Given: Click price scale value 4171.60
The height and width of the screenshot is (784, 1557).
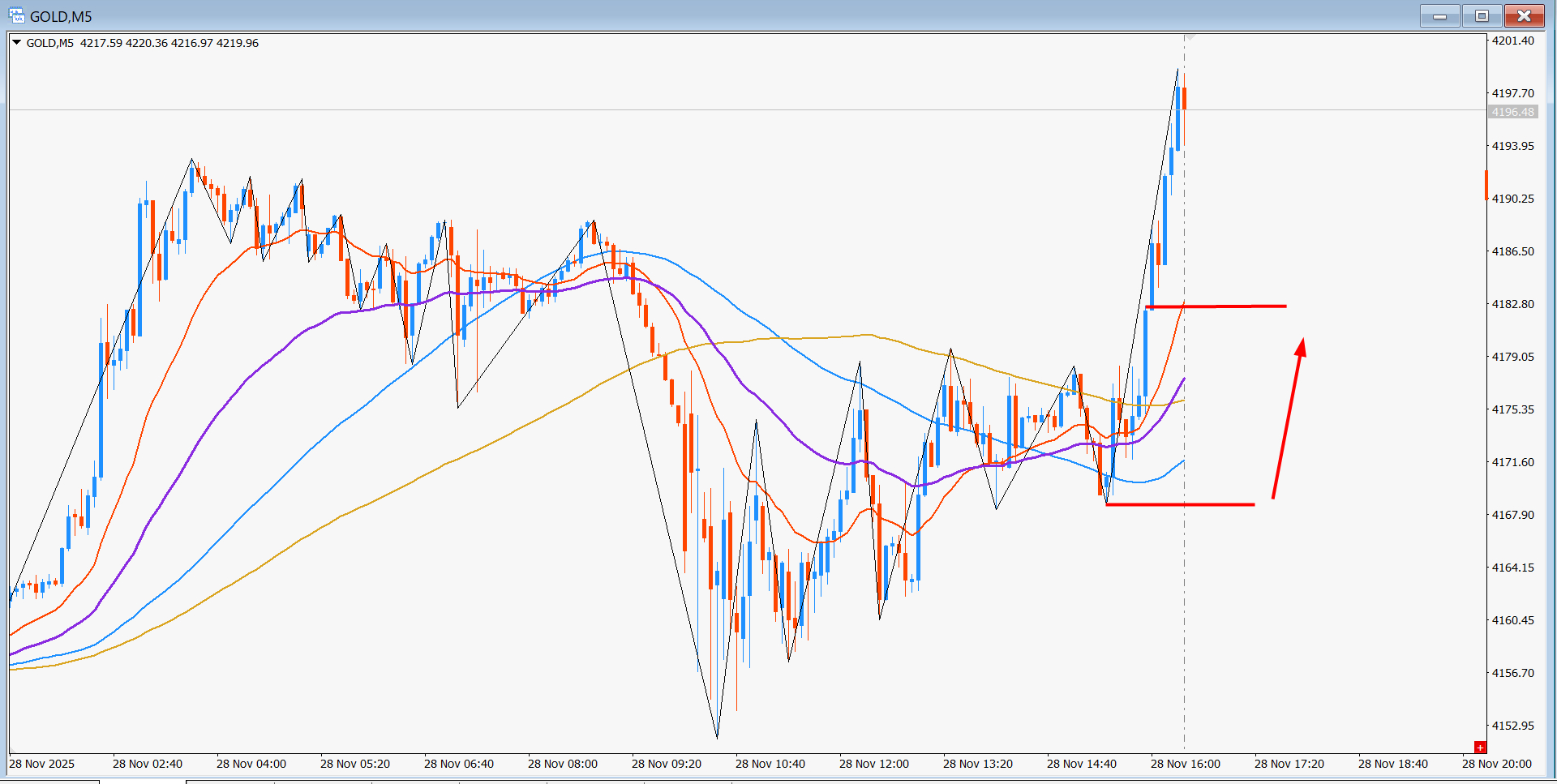Looking at the screenshot, I should pyautogui.click(x=1513, y=462).
